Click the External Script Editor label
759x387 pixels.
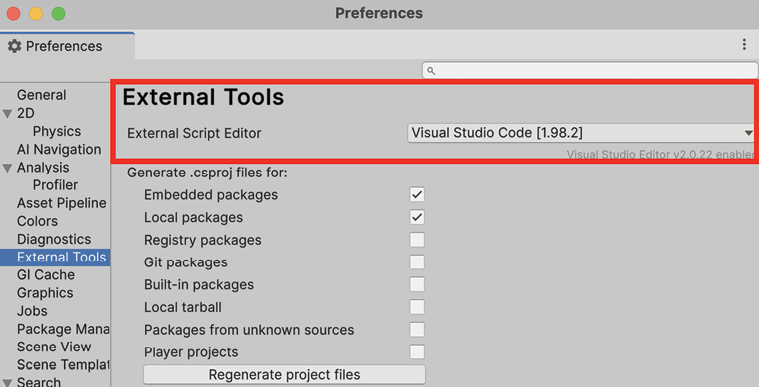tap(194, 133)
